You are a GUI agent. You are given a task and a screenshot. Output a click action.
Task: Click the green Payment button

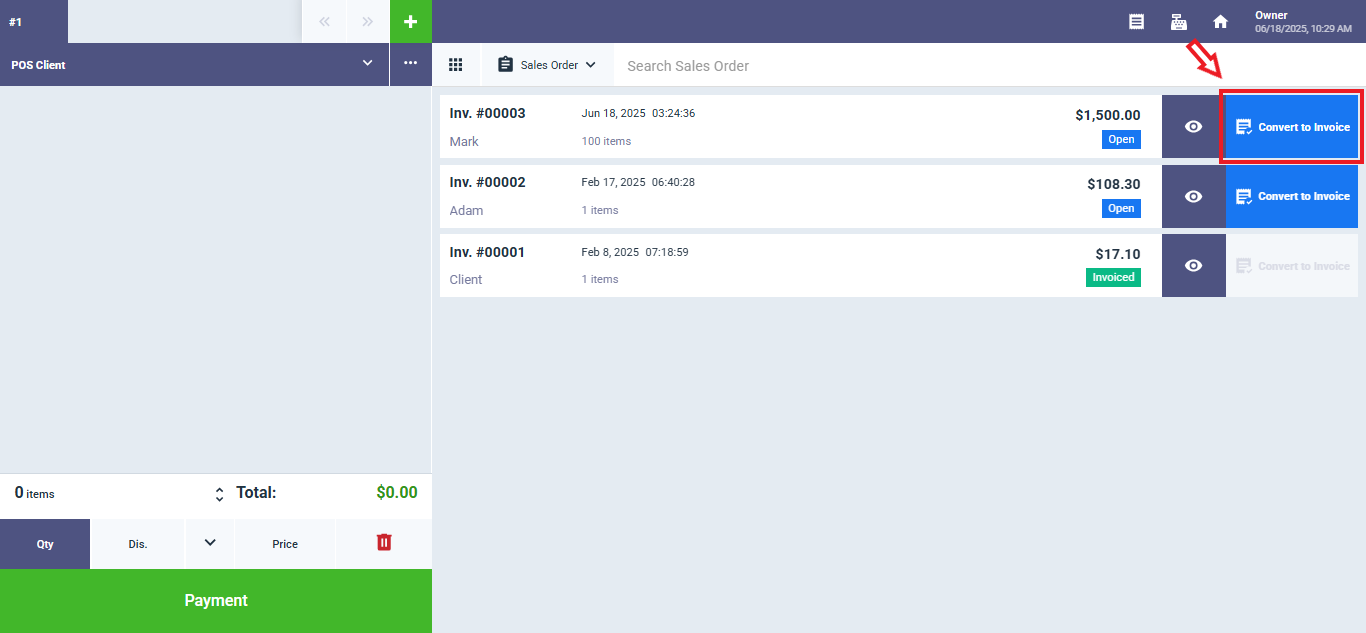click(216, 601)
